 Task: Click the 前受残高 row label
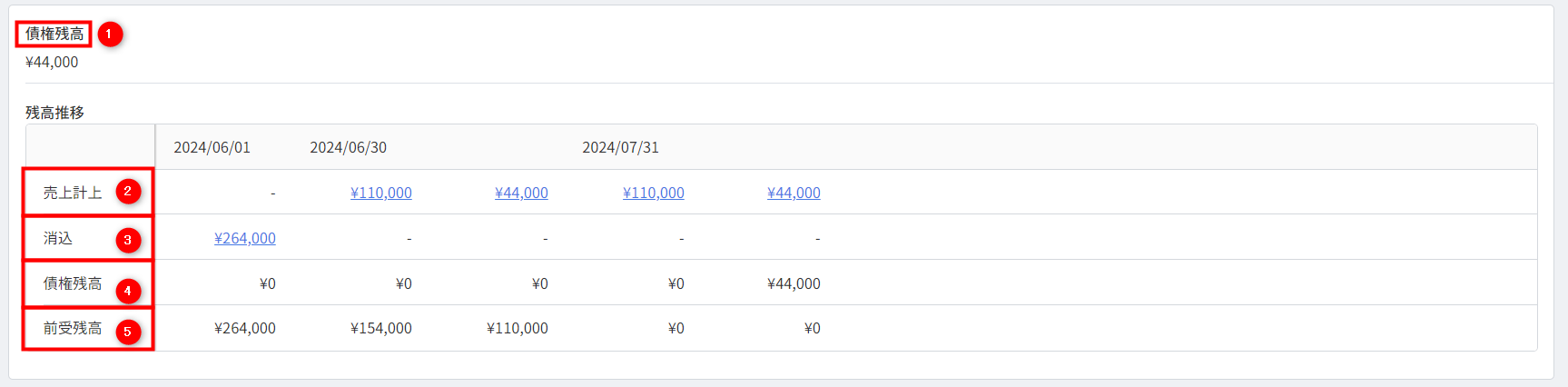[73, 328]
